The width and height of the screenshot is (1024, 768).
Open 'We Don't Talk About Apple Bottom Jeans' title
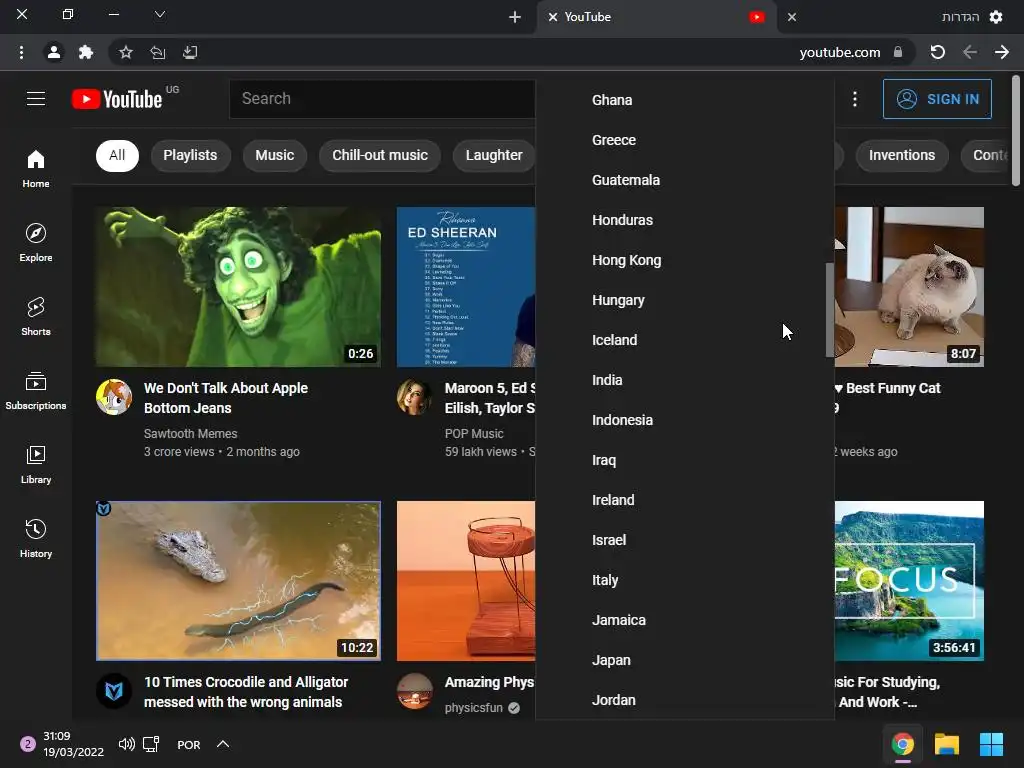pos(226,398)
